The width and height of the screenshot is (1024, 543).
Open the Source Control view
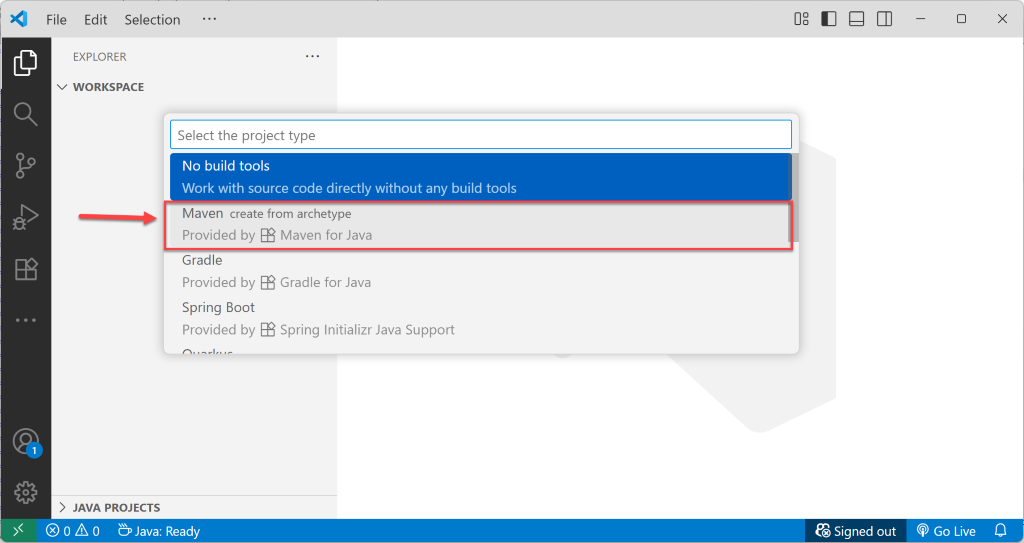[25, 166]
